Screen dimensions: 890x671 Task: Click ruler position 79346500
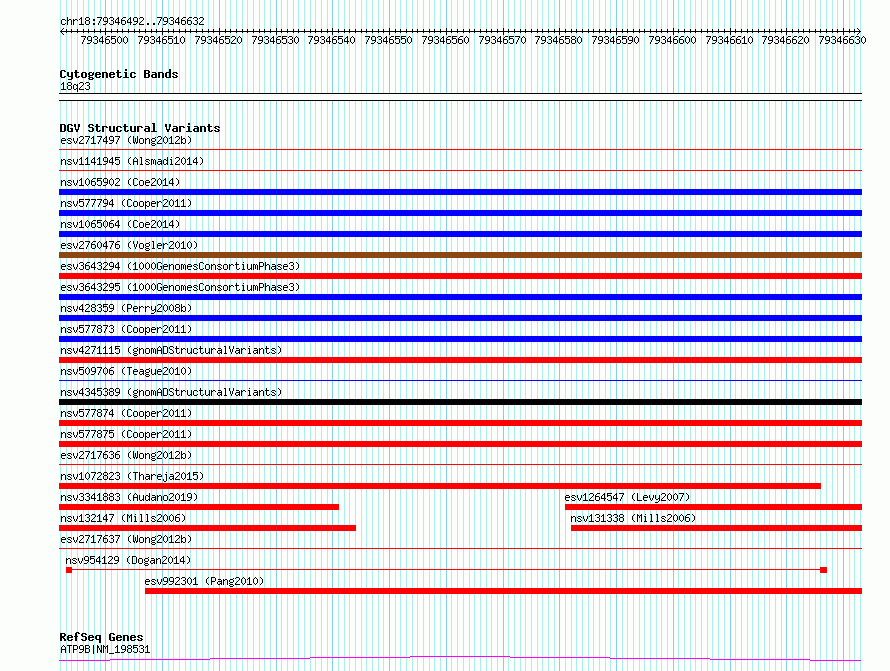[104, 40]
